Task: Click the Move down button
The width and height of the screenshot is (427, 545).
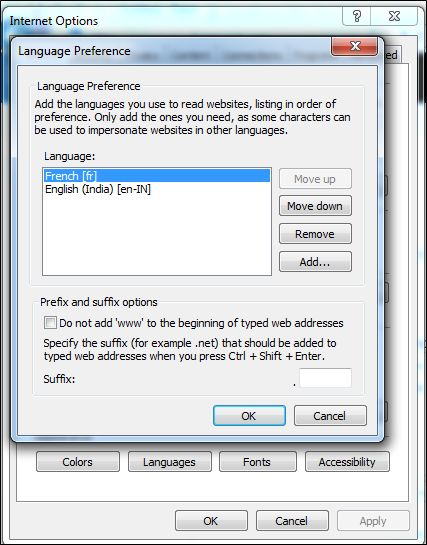Action: (315, 206)
